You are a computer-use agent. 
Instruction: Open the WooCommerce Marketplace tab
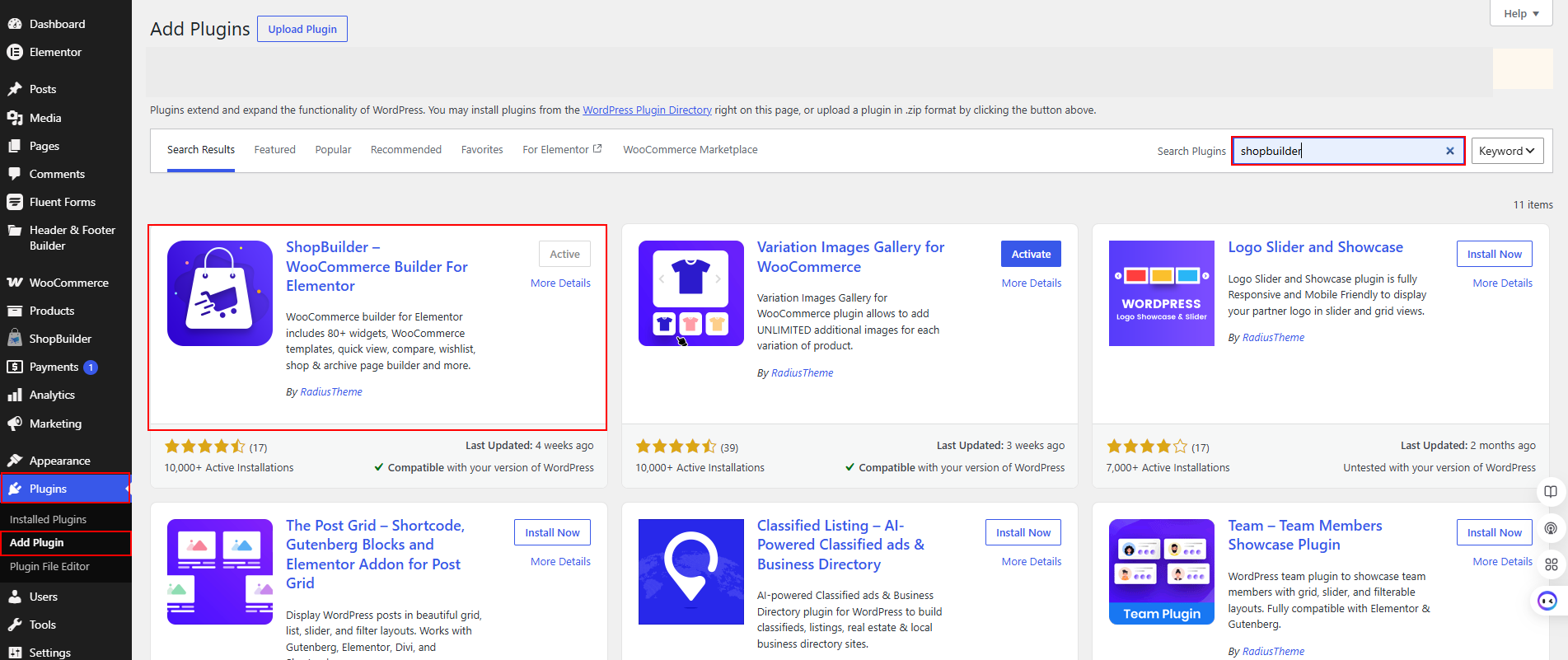(690, 150)
